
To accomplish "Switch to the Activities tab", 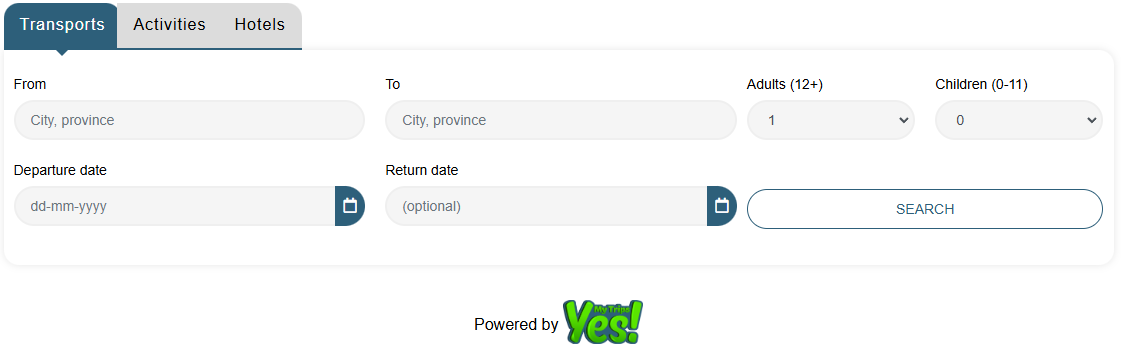I will point(169,25).
